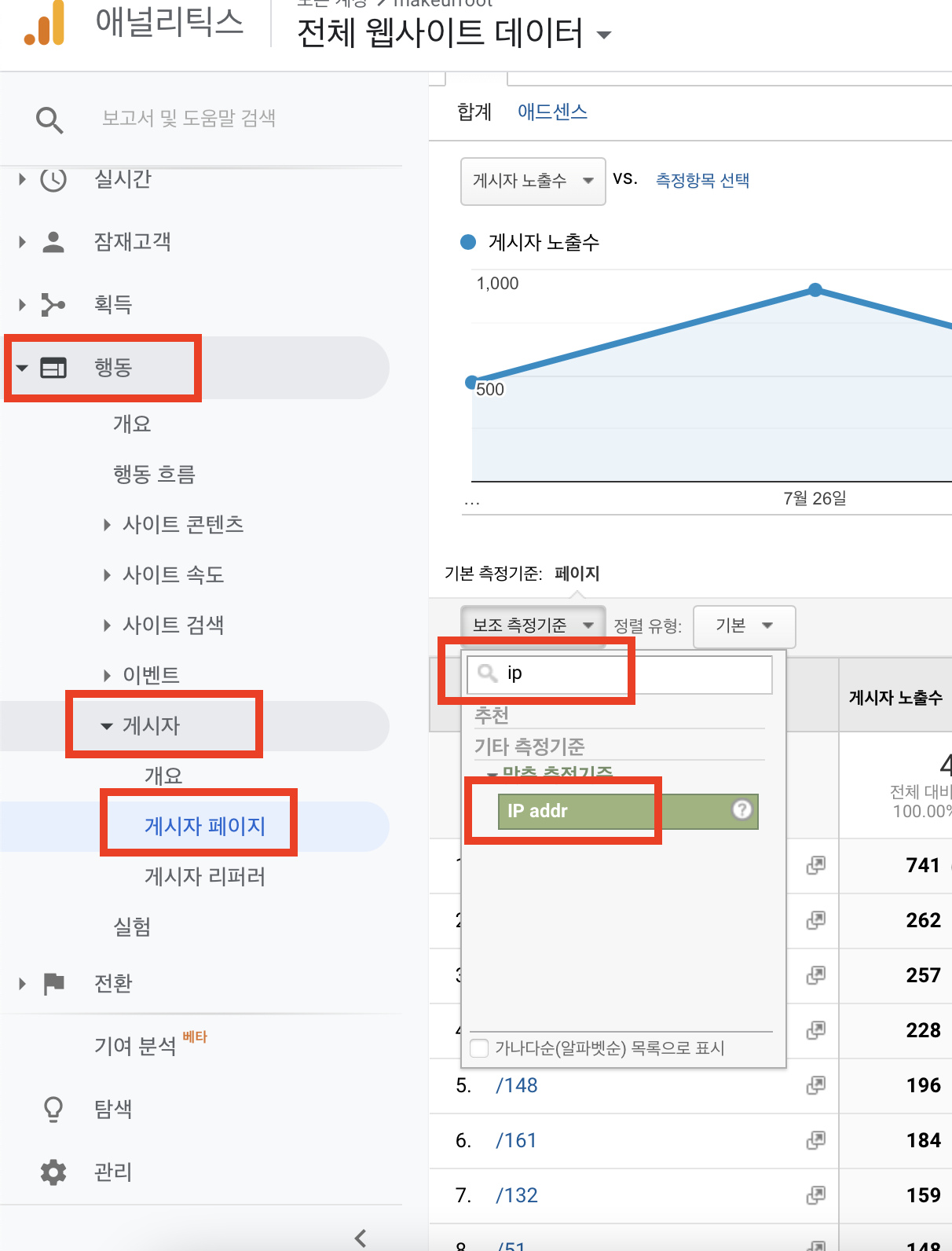
Task: Click the 184 impressions value
Action: (x=923, y=1140)
